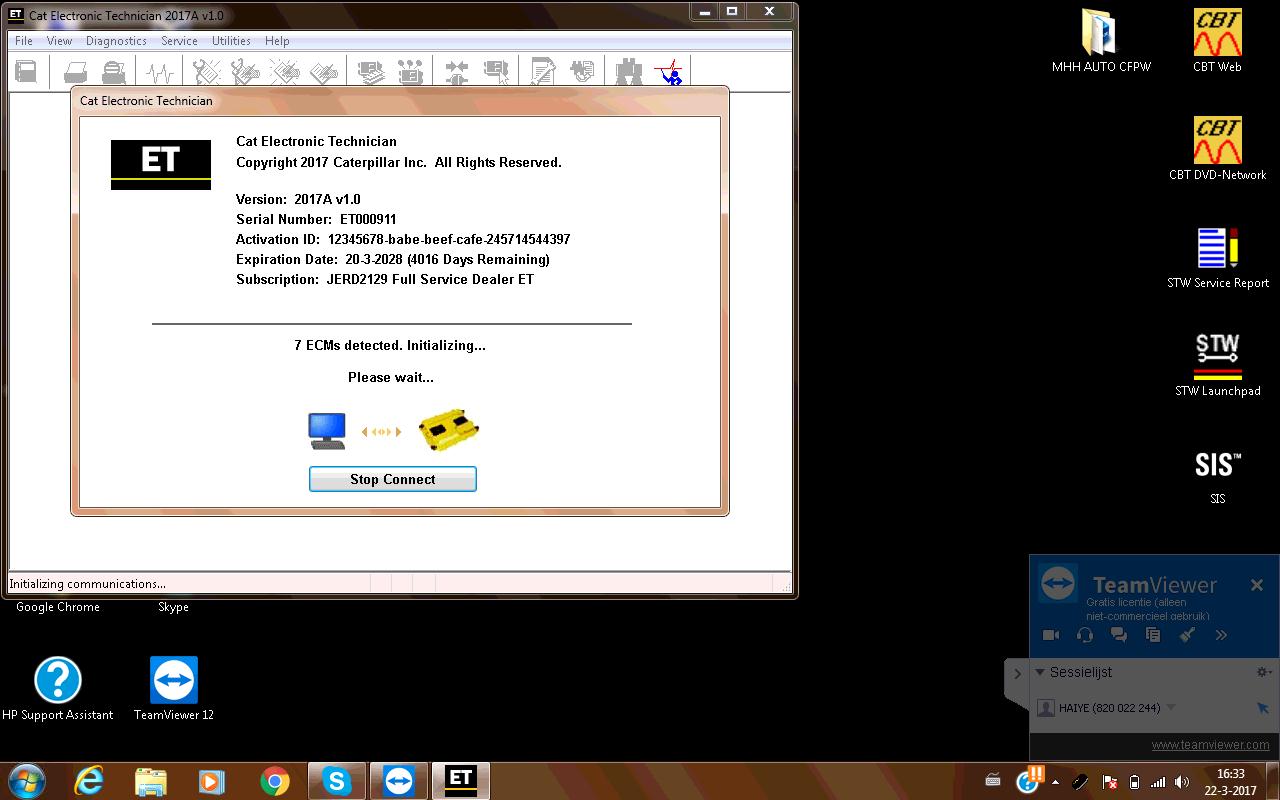Click the configuration tool toolbar icon
Screen dimensions: 1280x800
[x=410, y=72]
